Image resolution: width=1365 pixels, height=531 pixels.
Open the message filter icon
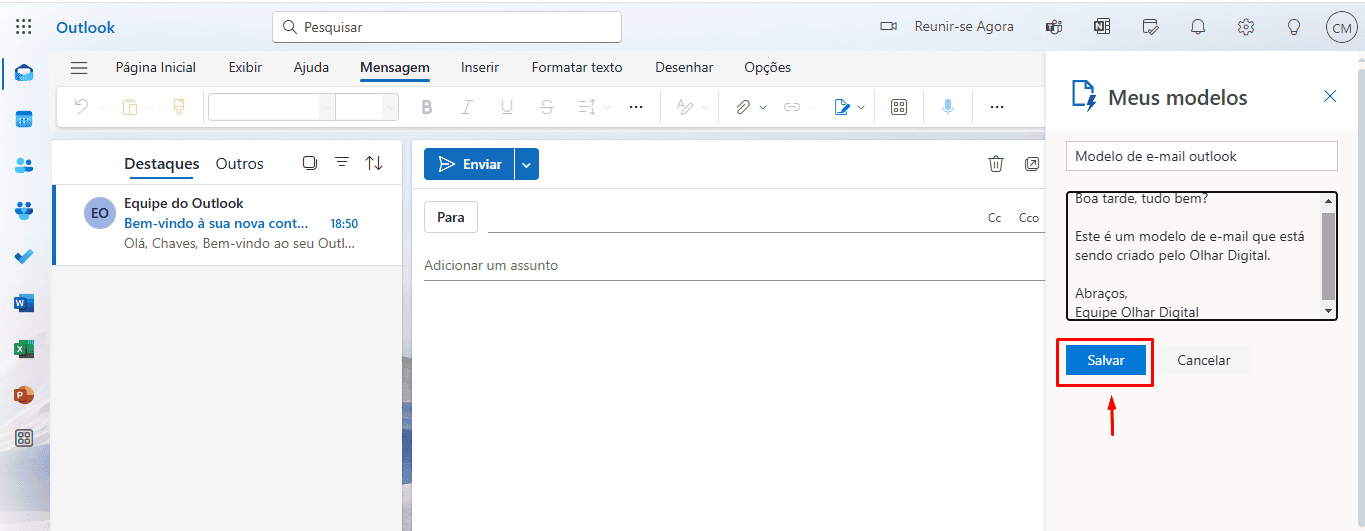pyautogui.click(x=341, y=162)
